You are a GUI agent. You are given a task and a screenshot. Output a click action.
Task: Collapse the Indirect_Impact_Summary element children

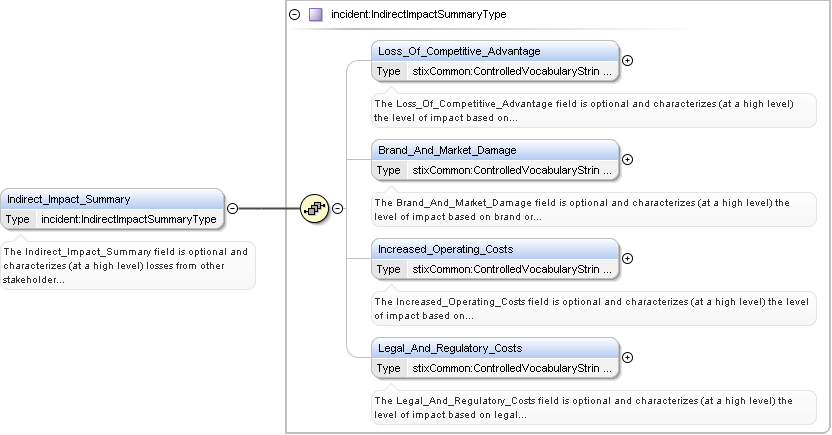click(x=232, y=209)
